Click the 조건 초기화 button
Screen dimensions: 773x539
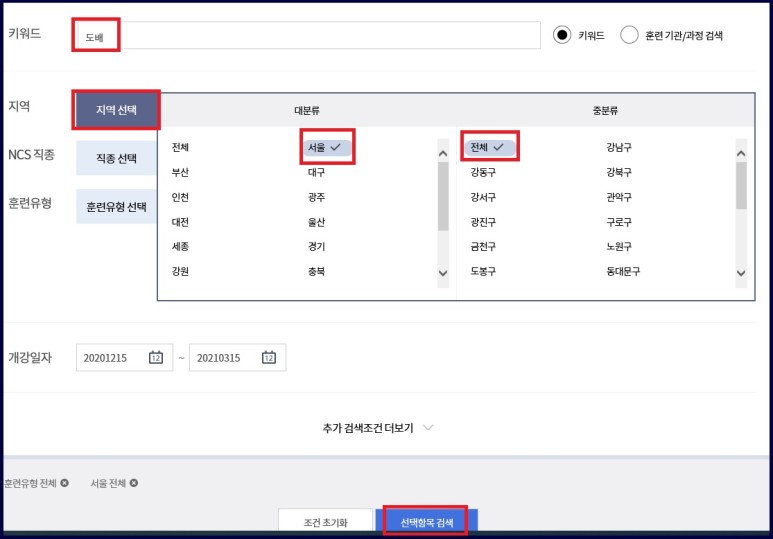coord(325,522)
